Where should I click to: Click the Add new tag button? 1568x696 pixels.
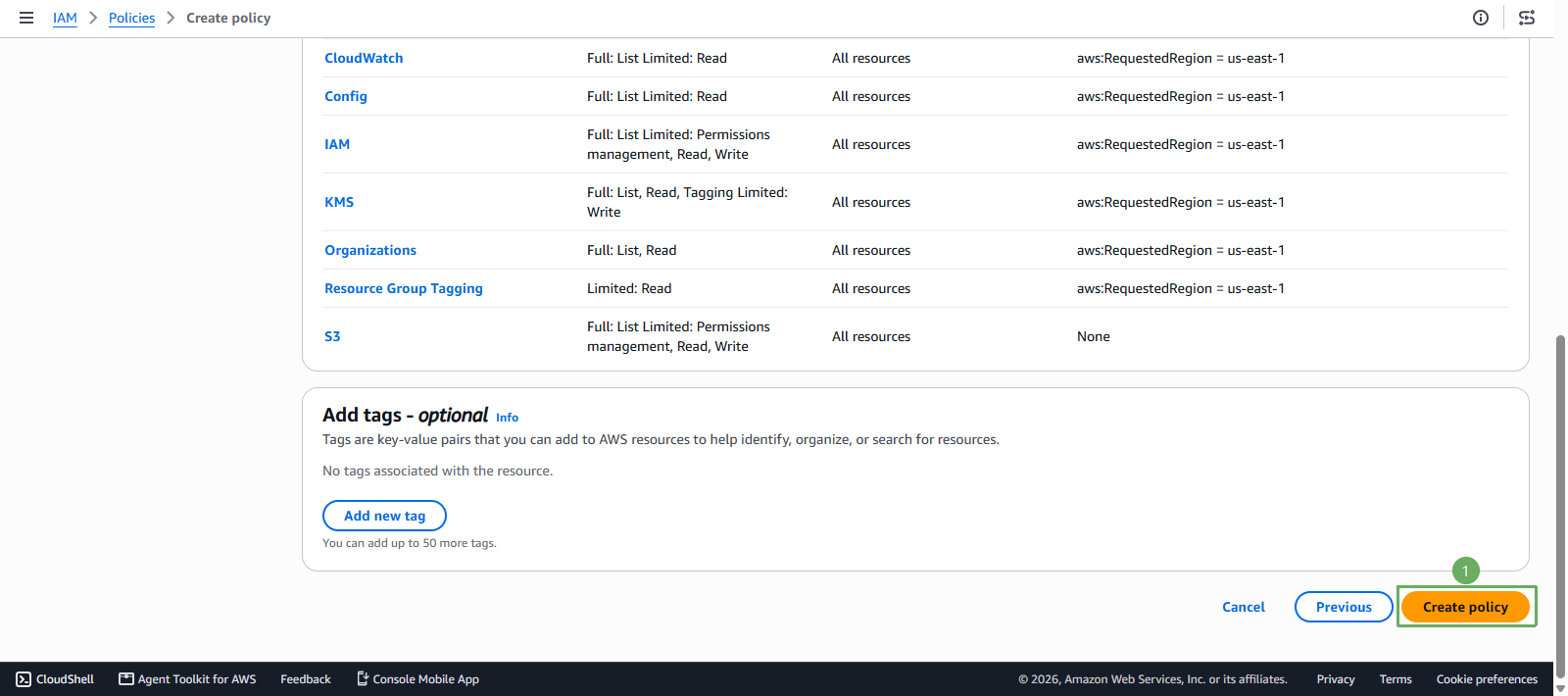(x=384, y=516)
